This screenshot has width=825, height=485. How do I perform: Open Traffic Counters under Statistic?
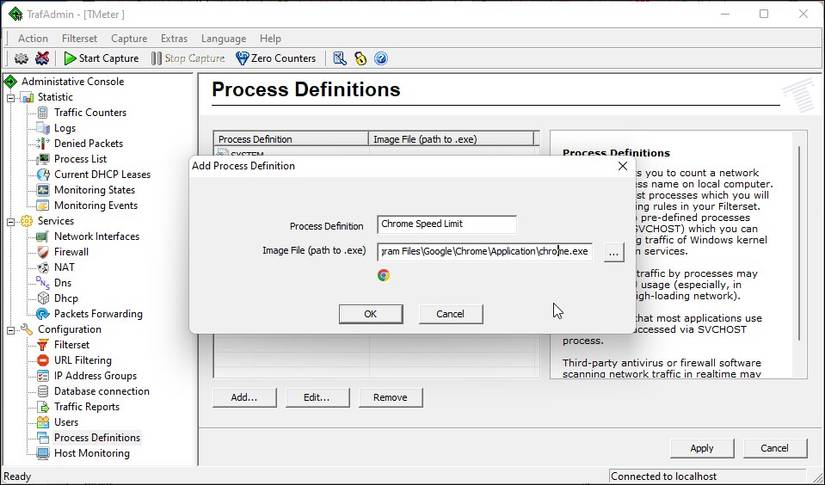click(x=90, y=112)
